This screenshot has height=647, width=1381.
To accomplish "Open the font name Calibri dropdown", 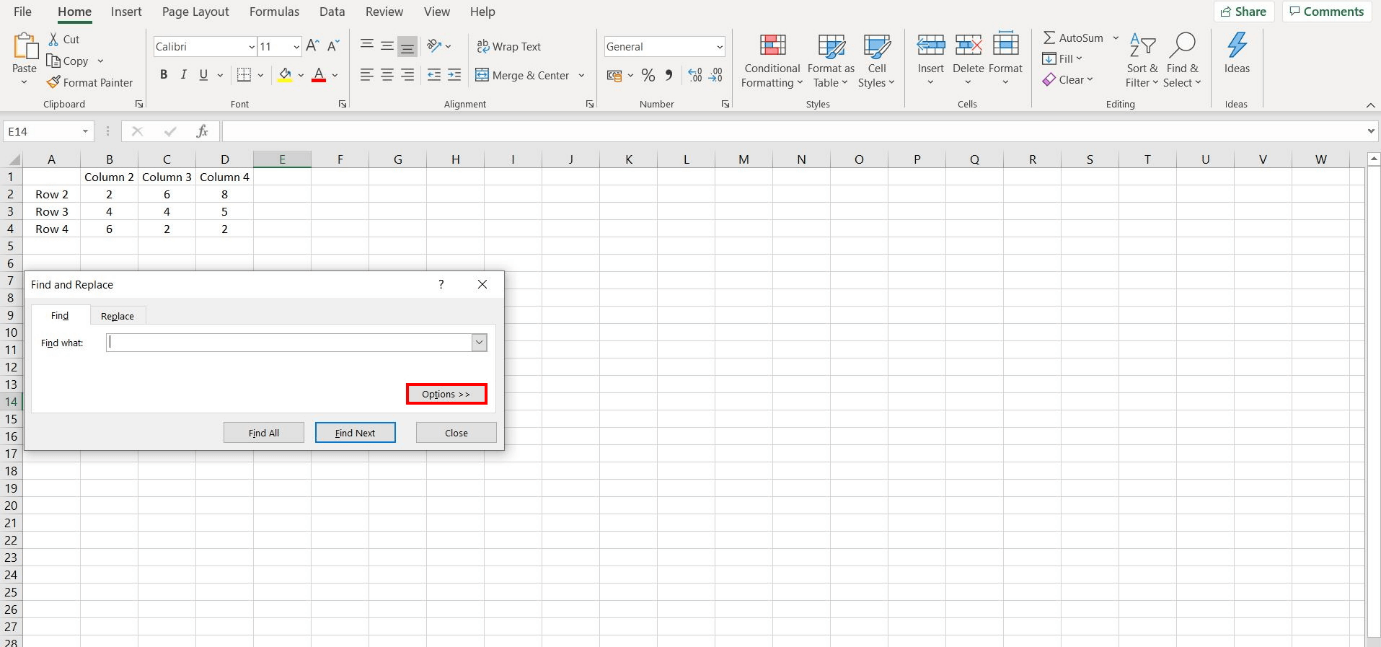I will (251, 47).
